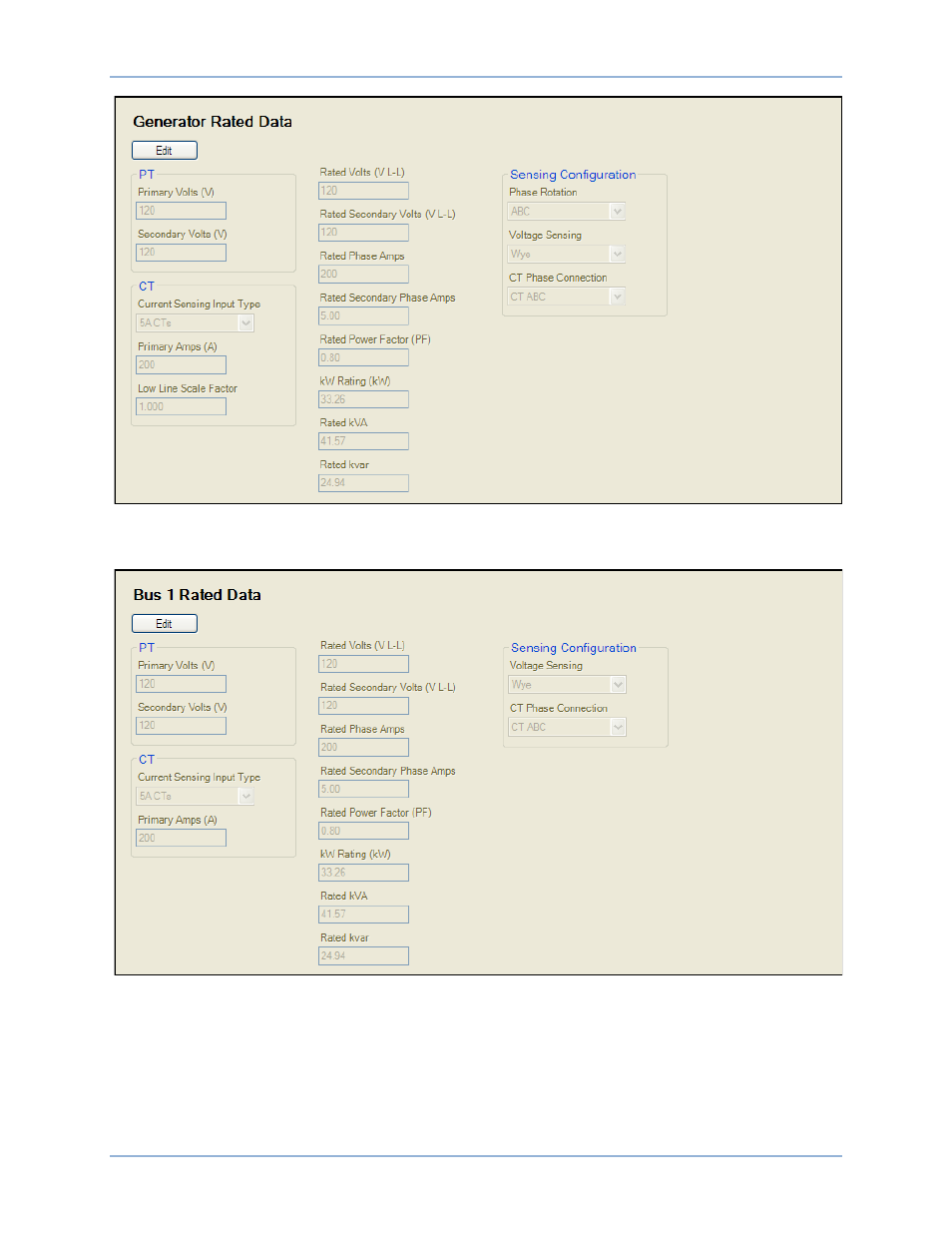Click Bus 1 Rated kVA field
Screen dimensions: 952x1233
tap(363, 915)
